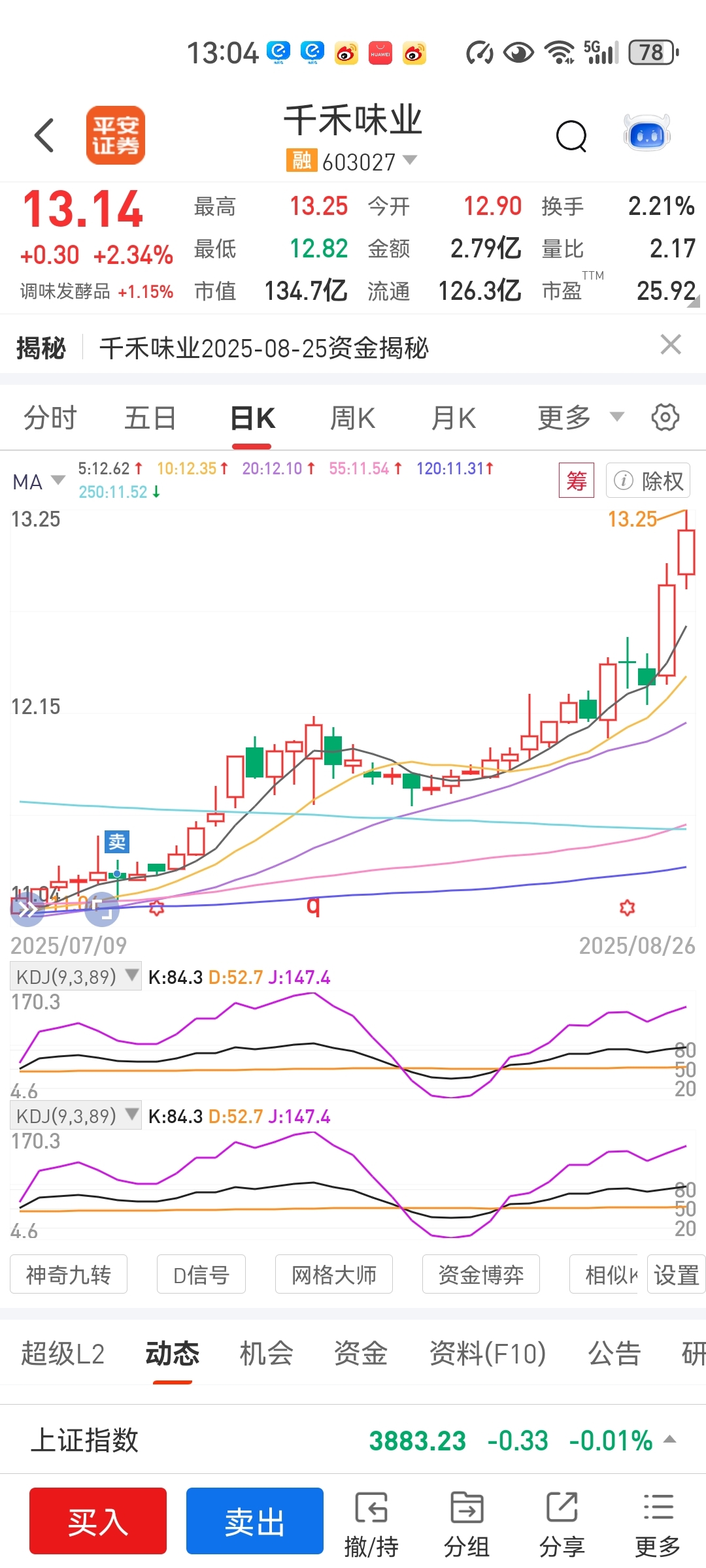
Task: Tap the back arrow icon
Action: click(44, 135)
